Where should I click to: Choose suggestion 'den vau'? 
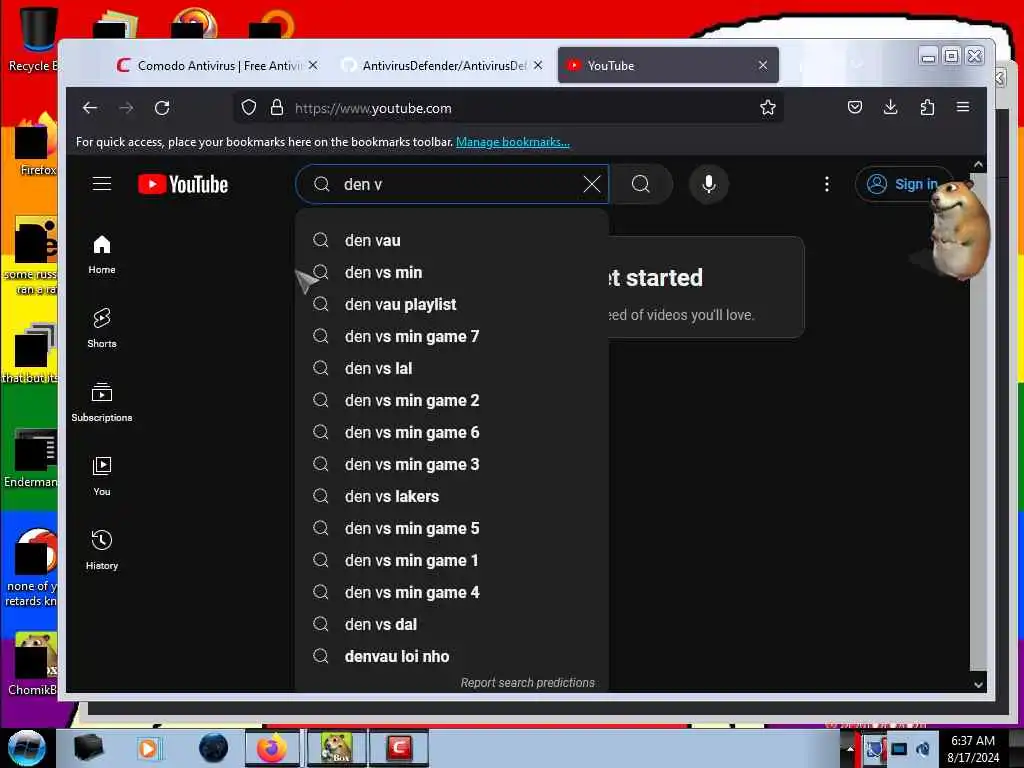click(452, 240)
